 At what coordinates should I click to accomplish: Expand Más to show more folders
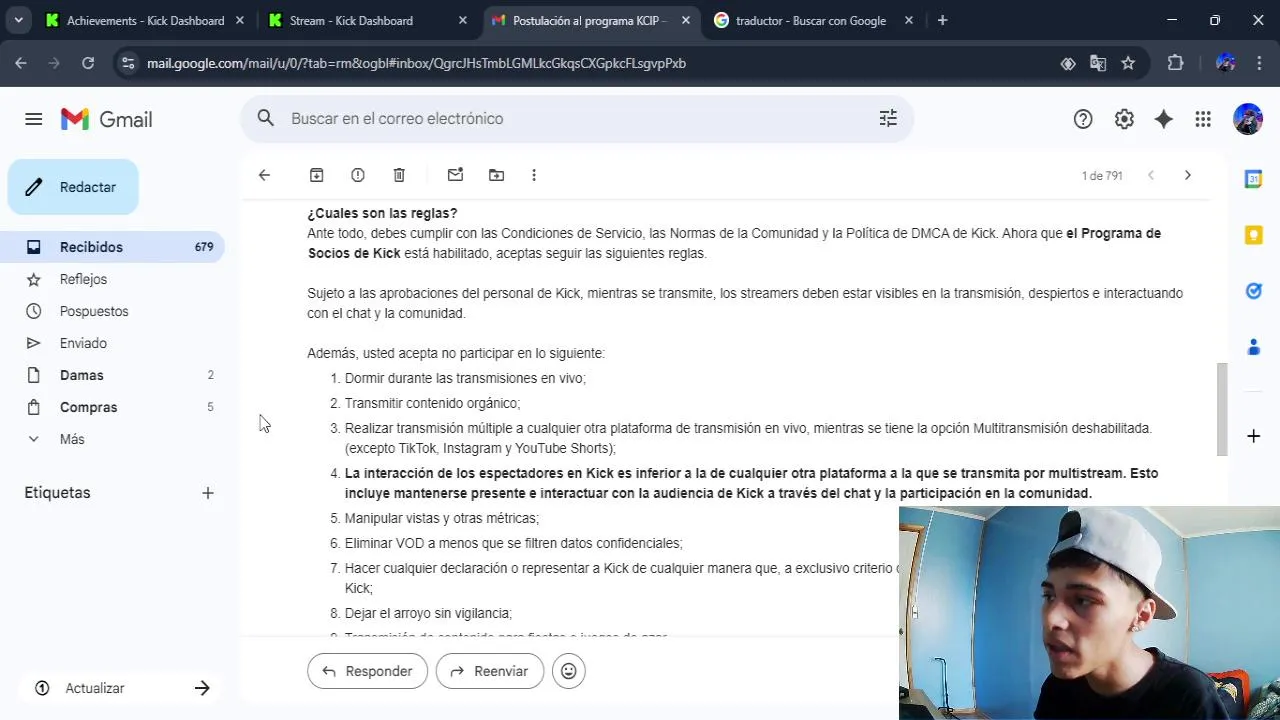112,439
